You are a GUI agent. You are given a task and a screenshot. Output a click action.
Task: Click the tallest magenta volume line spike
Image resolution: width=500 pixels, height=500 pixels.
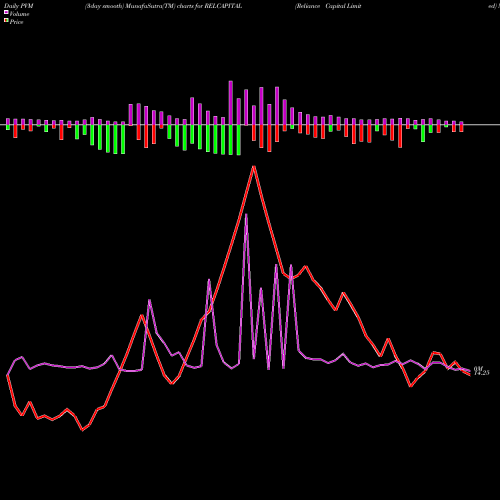tap(246, 215)
